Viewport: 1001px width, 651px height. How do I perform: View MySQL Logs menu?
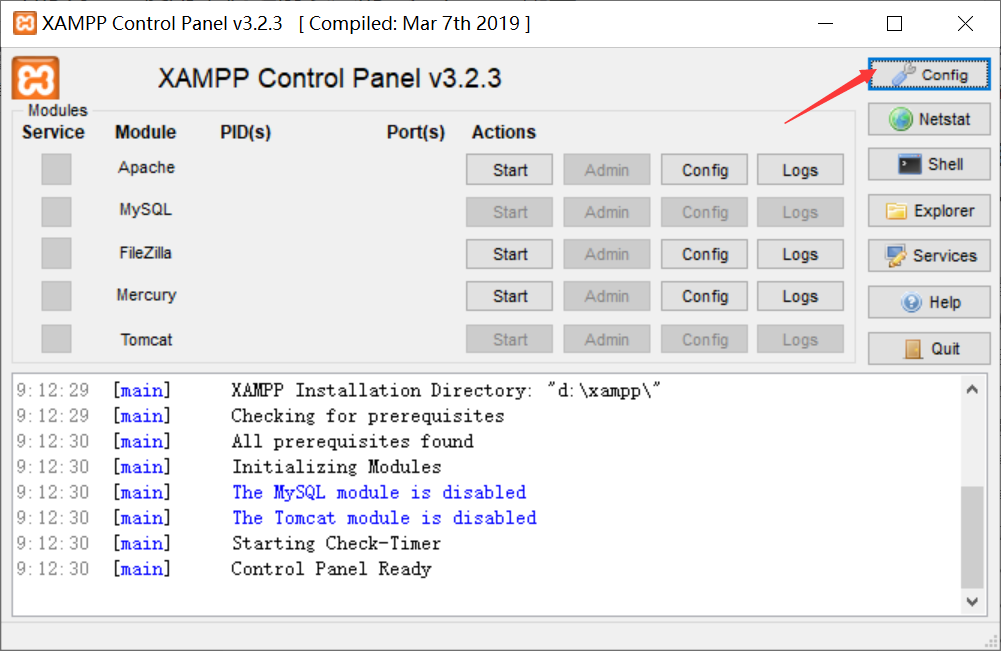coord(801,212)
